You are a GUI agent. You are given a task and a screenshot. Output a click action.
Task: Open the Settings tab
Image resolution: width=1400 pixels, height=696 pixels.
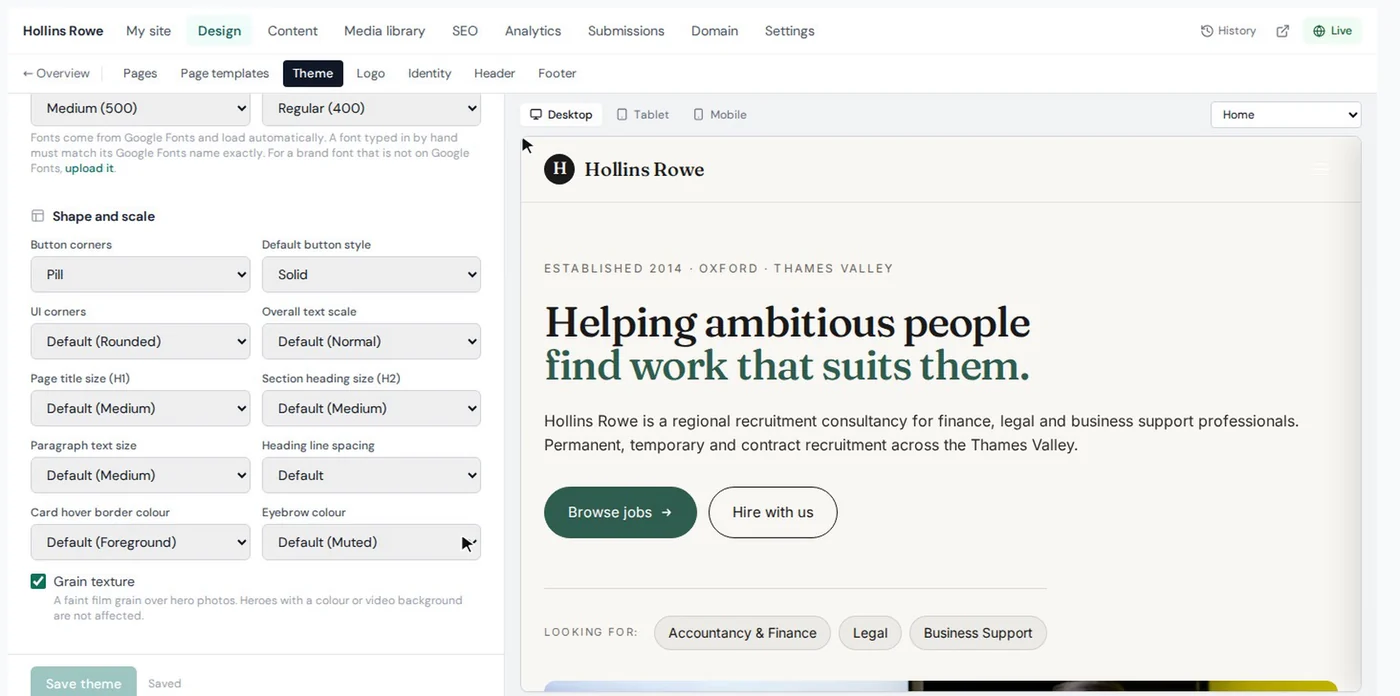point(789,31)
